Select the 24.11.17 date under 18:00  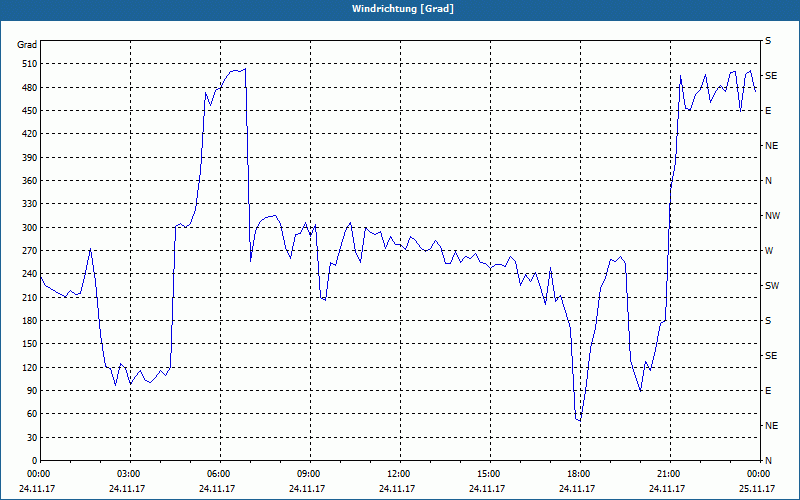point(577,489)
